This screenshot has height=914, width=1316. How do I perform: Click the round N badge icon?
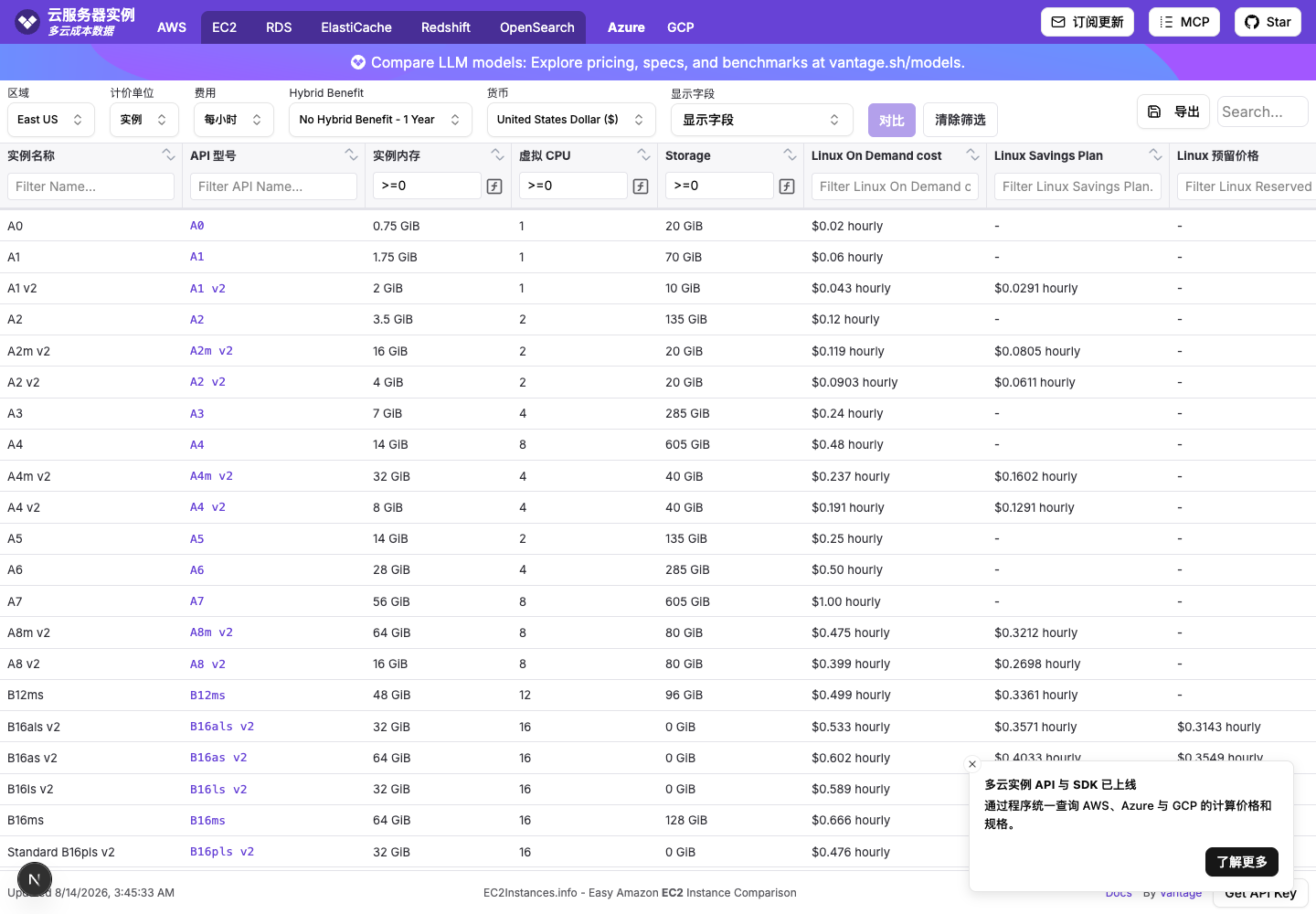pyautogui.click(x=35, y=880)
